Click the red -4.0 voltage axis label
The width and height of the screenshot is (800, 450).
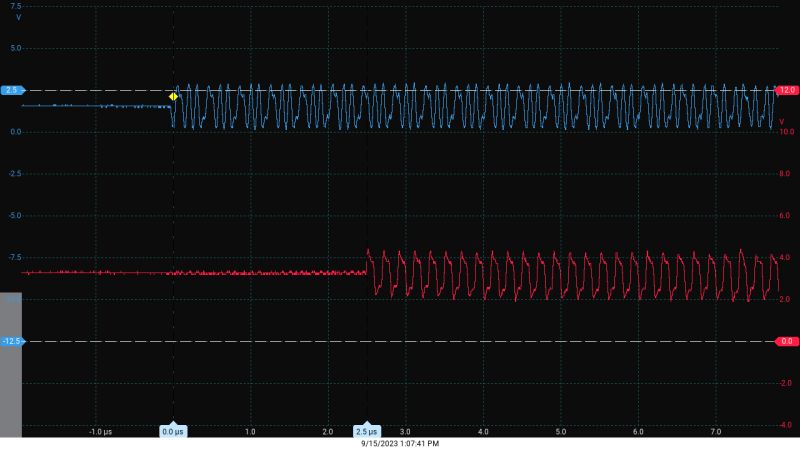[784, 424]
